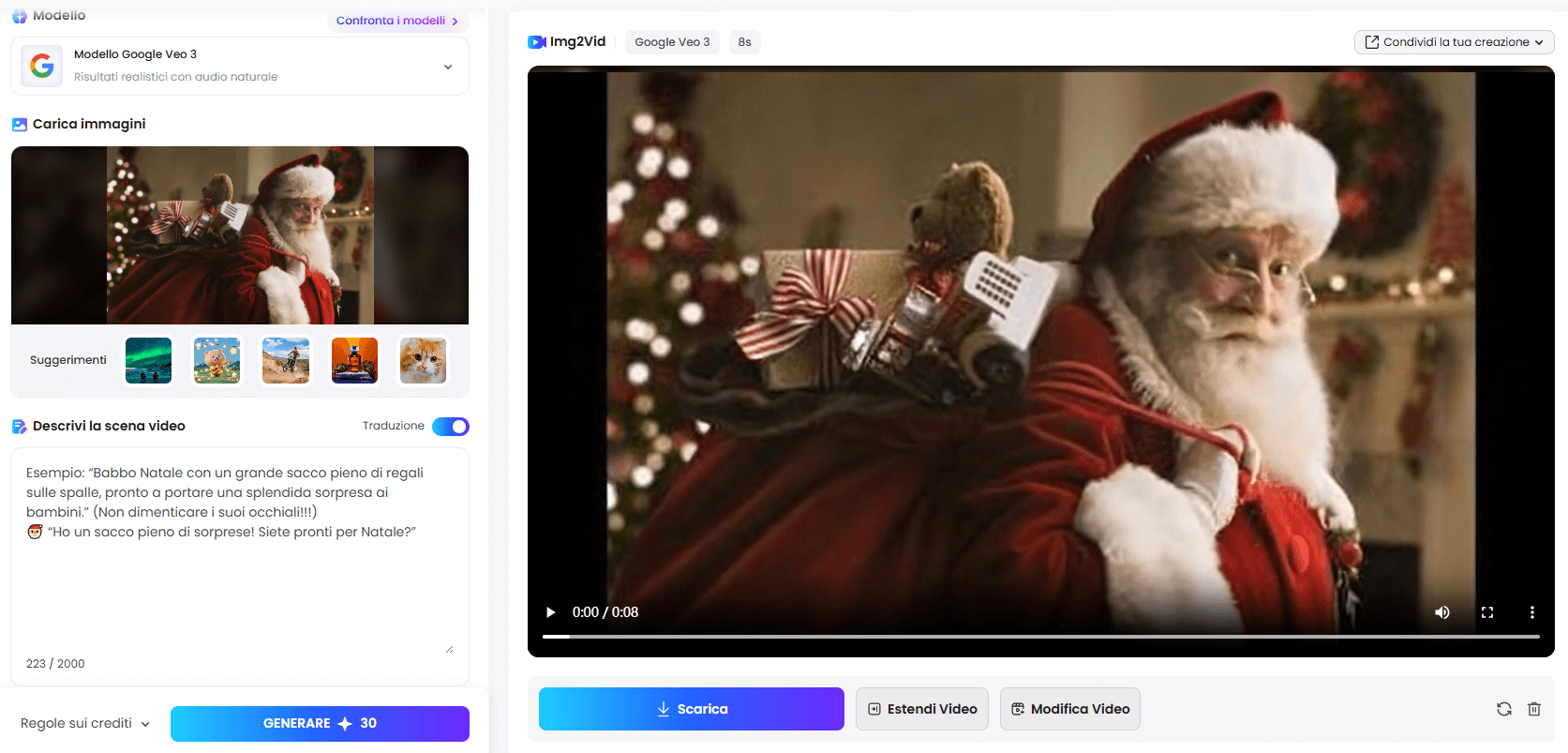1568x753 pixels.
Task: Open Condividi la tua creazione dropdown
Action: 1454,42
